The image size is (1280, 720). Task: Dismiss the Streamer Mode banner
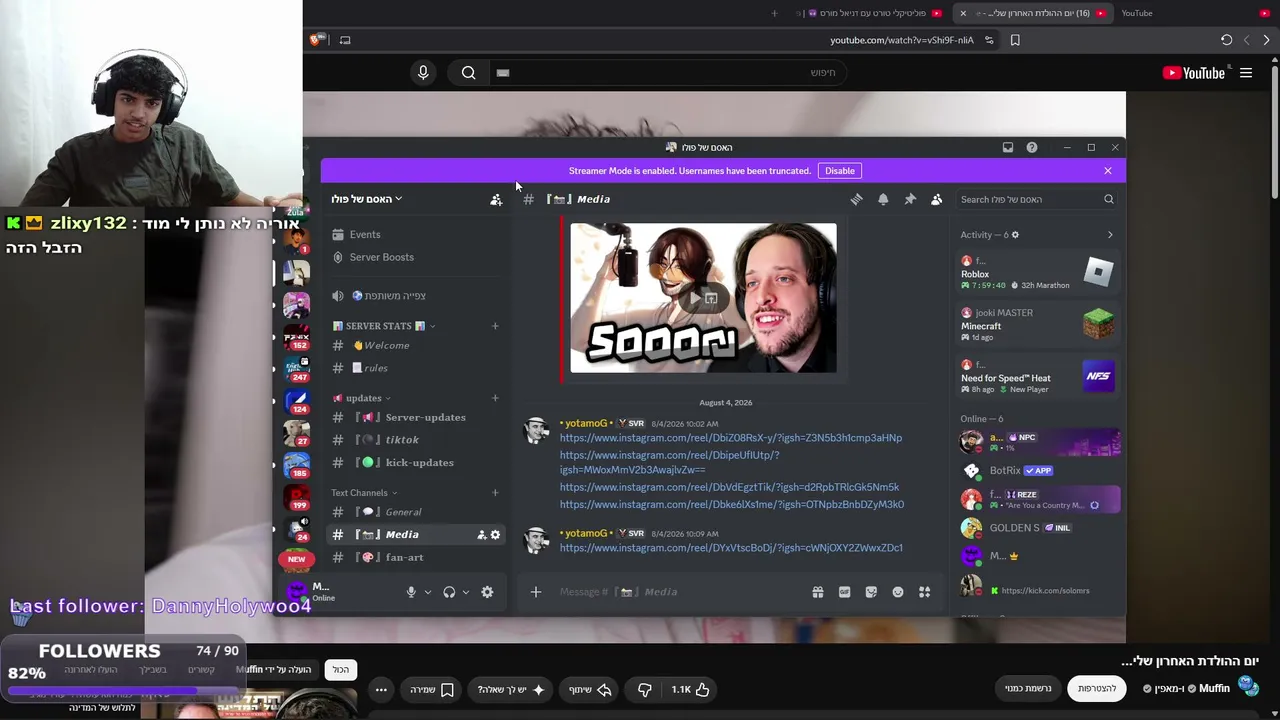[x=1108, y=171]
